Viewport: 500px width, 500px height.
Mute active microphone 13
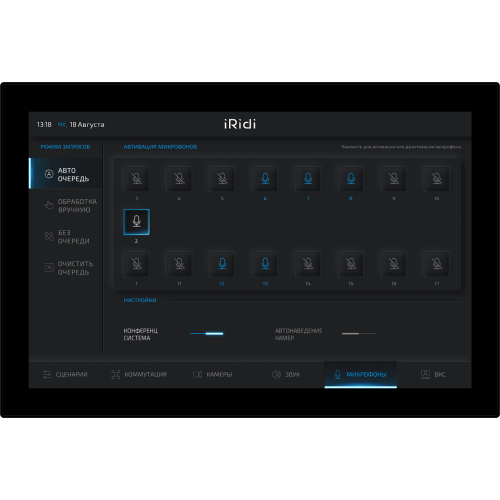265,264
